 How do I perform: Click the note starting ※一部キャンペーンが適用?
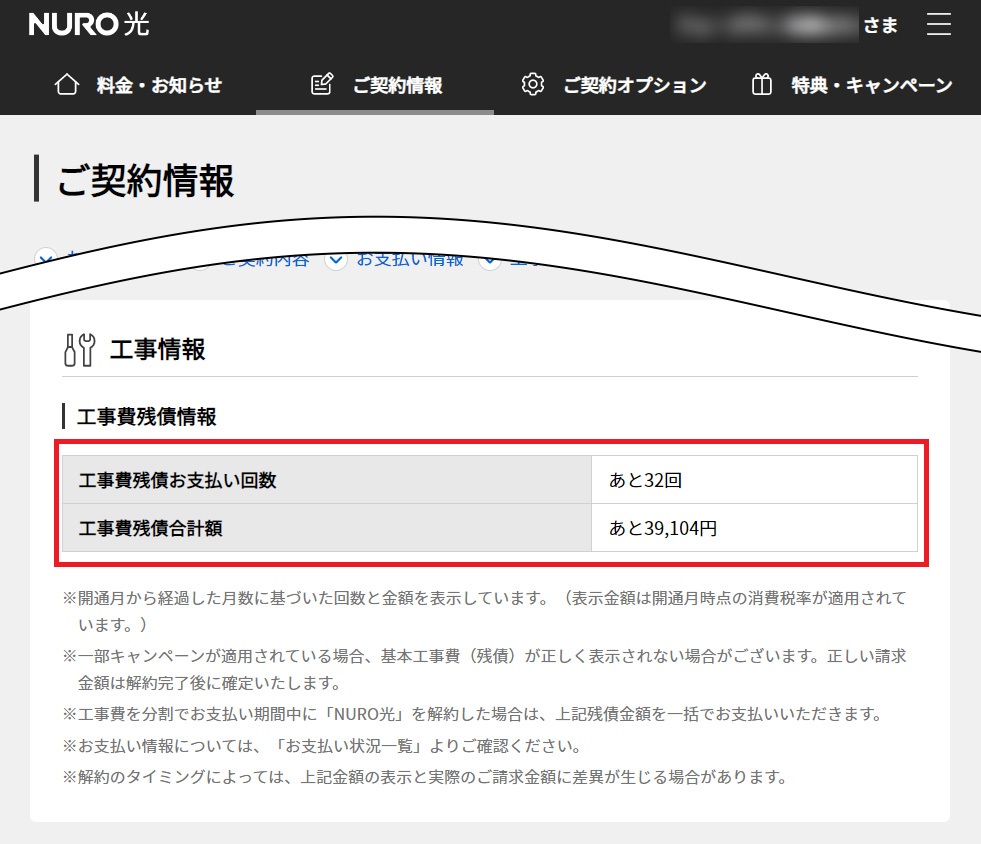click(x=485, y=669)
